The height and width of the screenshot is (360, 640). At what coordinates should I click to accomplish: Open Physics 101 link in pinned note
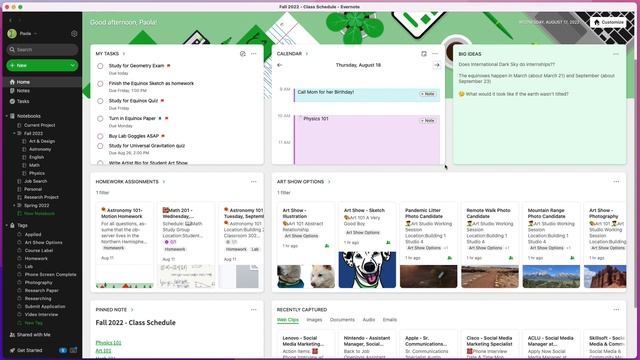pyautogui.click(x=109, y=343)
